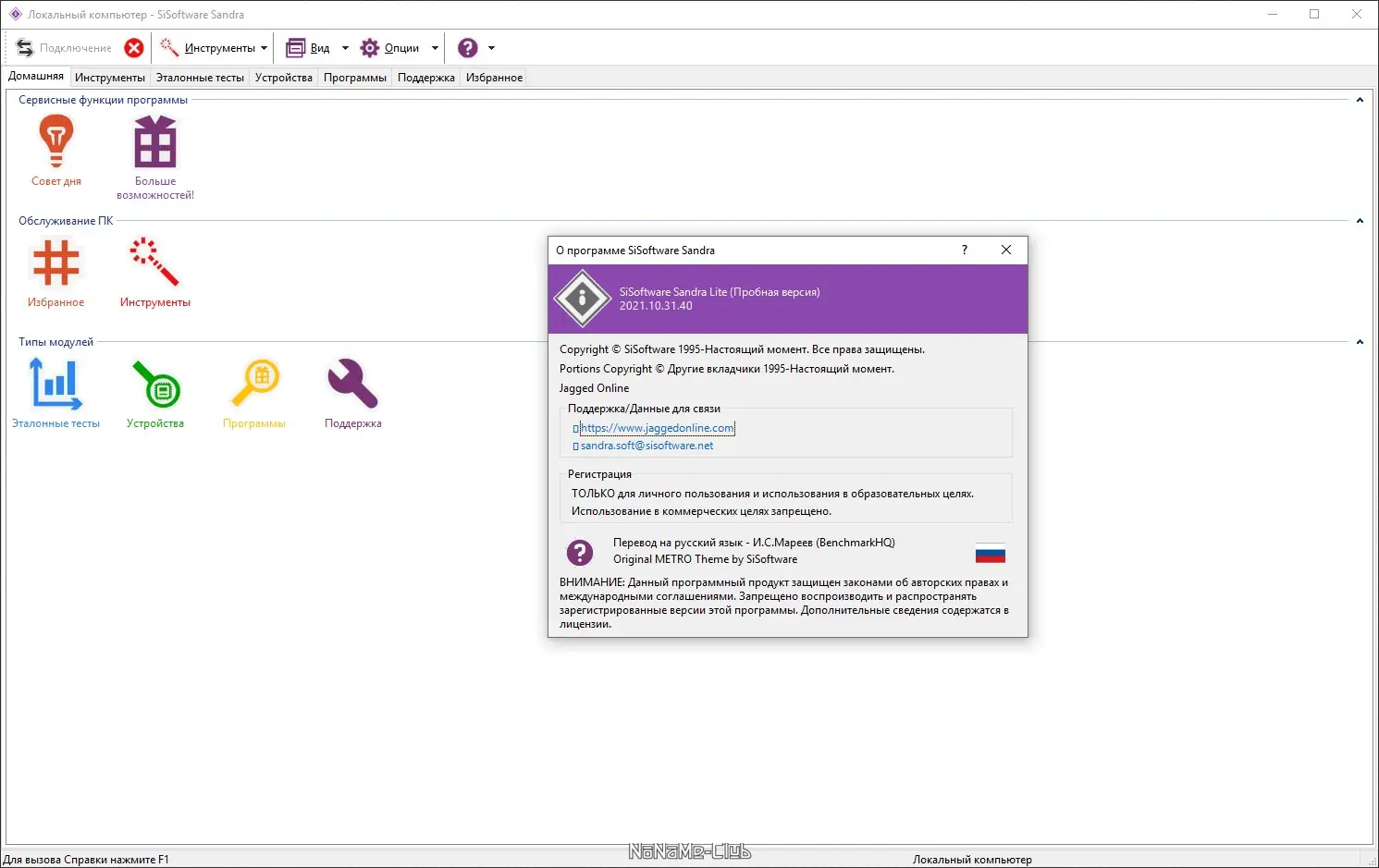
Task: Switch to the Домашняя tab
Action: [36, 77]
